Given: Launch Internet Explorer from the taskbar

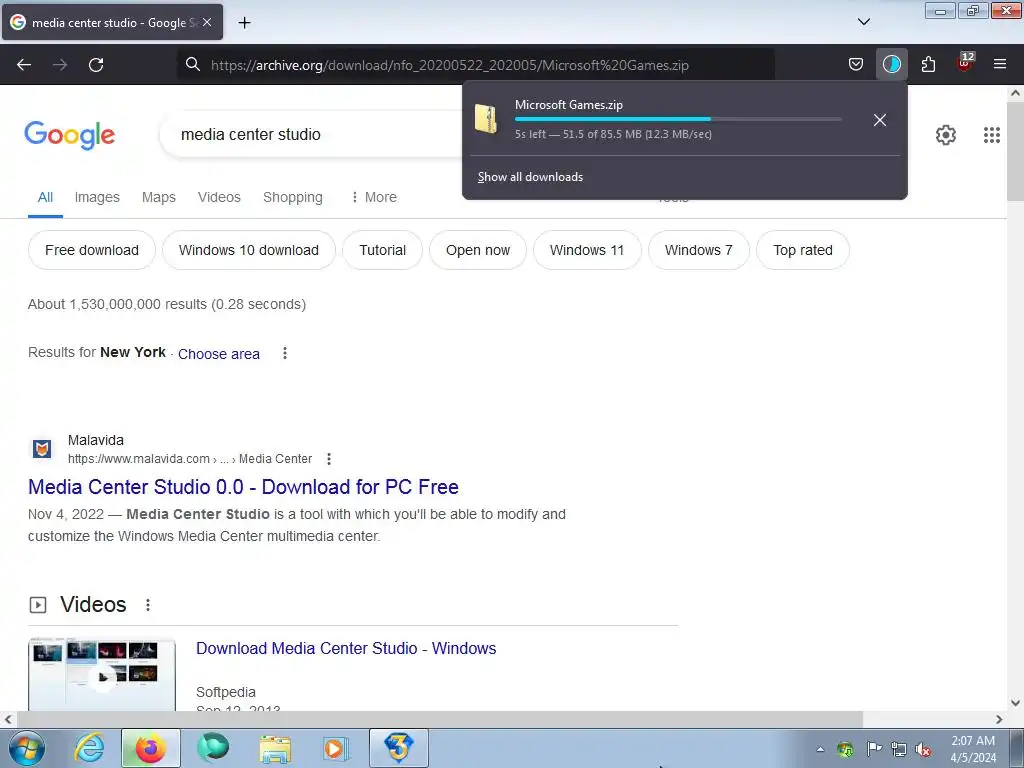Looking at the screenshot, I should (89, 748).
